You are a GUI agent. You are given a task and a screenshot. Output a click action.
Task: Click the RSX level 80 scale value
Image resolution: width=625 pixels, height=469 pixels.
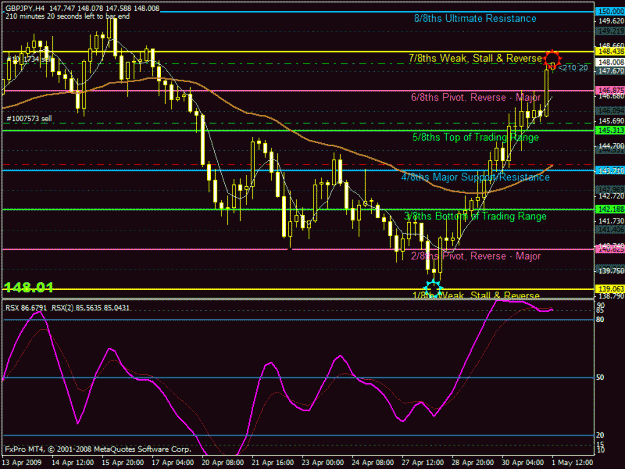click(600, 320)
